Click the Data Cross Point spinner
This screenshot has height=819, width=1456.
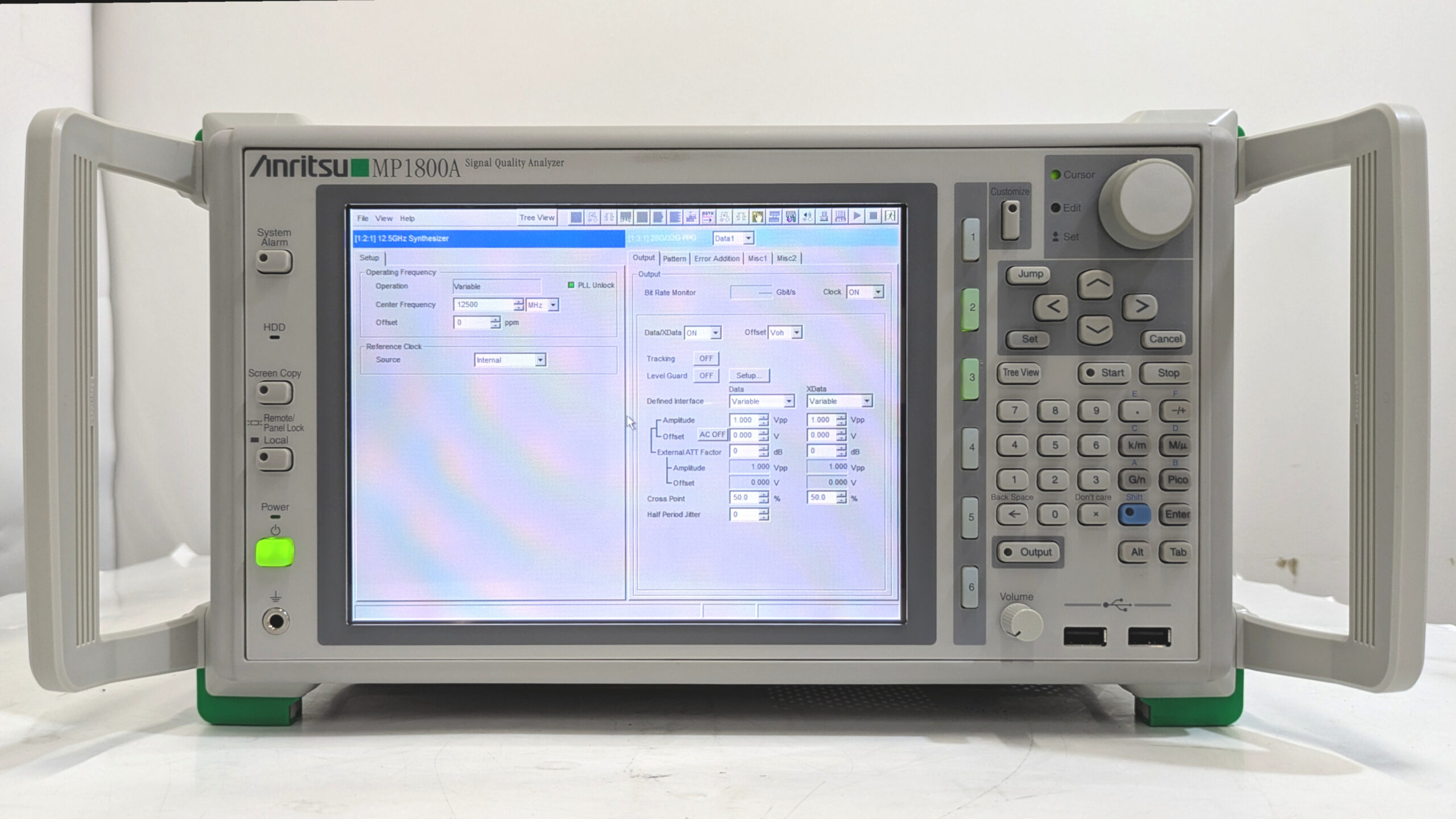coord(750,498)
